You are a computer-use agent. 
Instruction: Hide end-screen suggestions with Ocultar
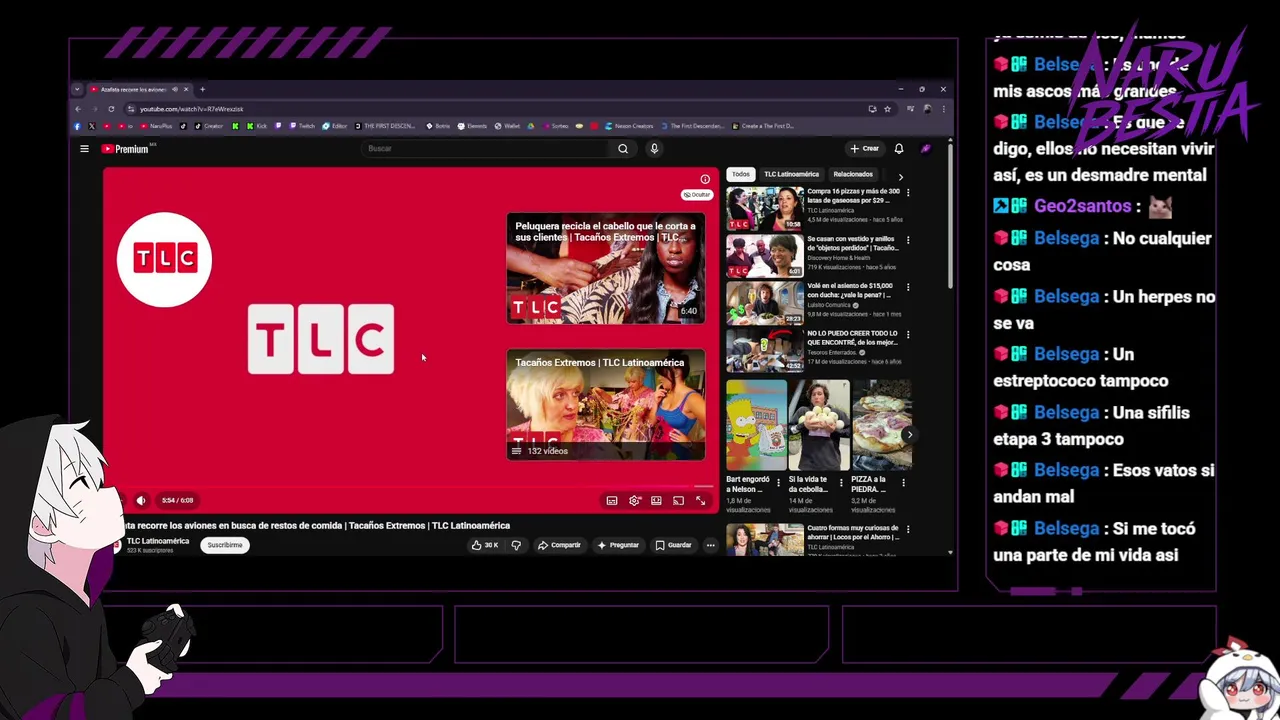click(x=697, y=195)
